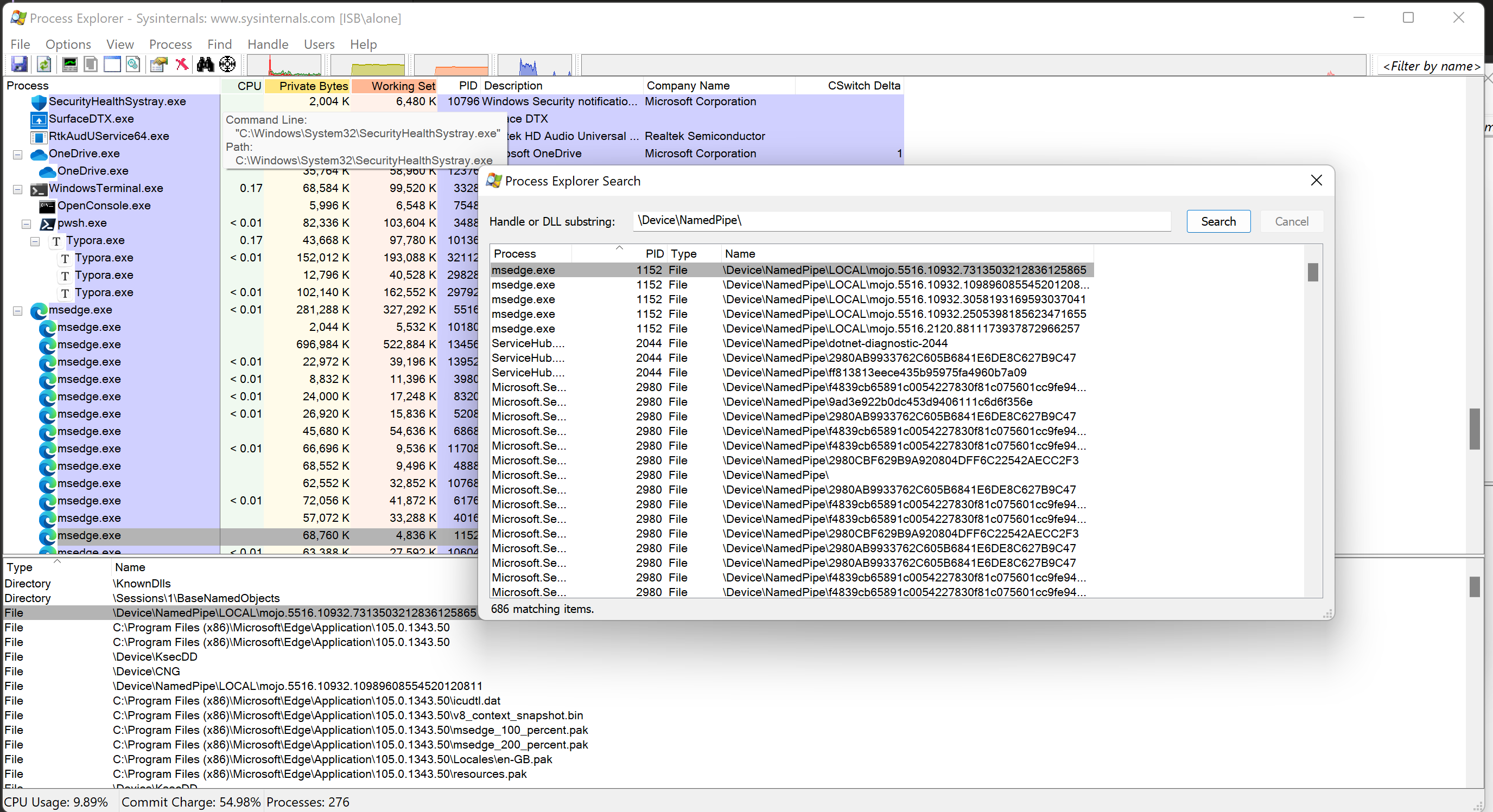This screenshot has height=812, width=1493.
Task: Open the Process menu
Action: (170, 44)
